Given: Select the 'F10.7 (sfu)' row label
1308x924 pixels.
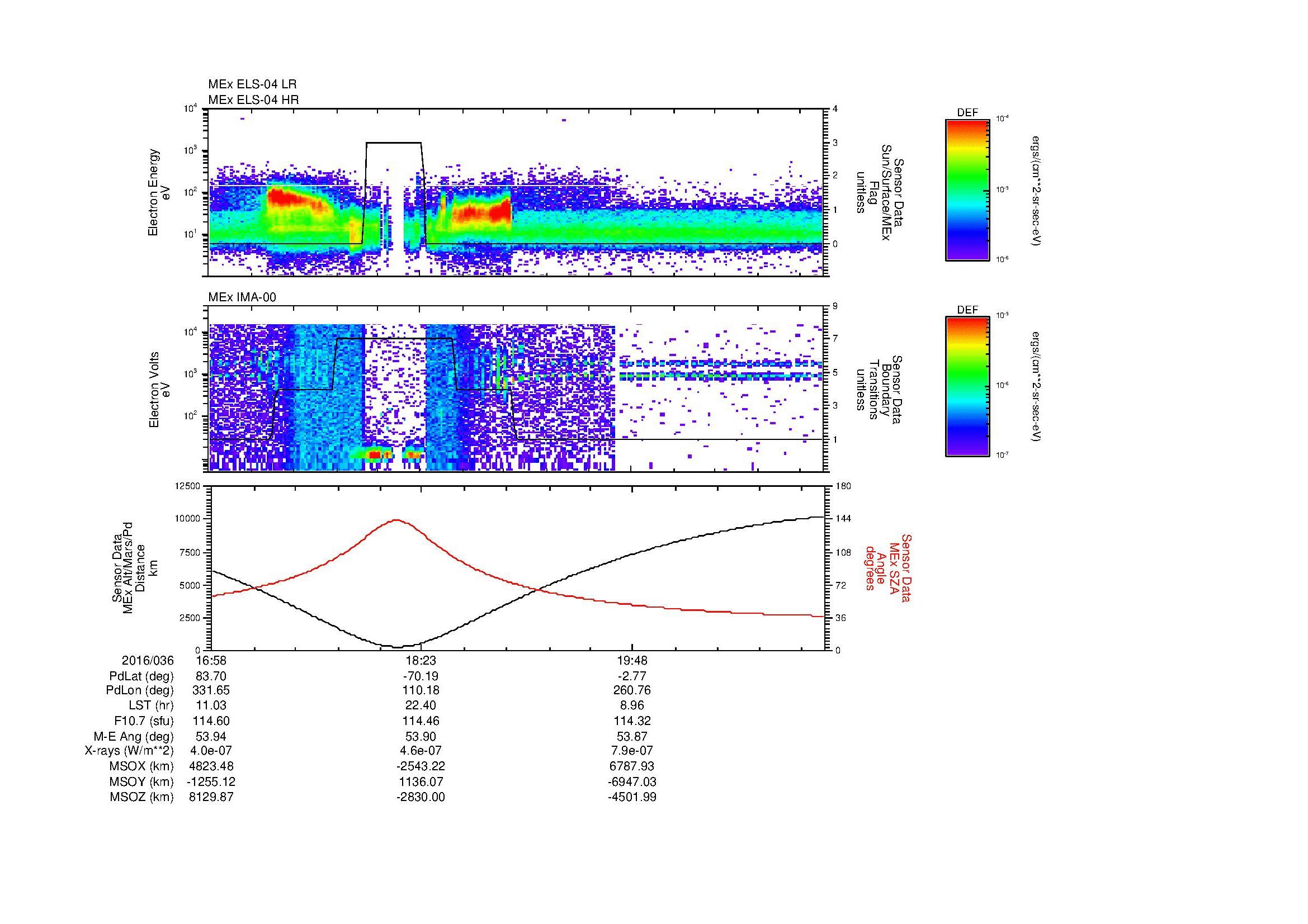Looking at the screenshot, I should pyautogui.click(x=144, y=721).
